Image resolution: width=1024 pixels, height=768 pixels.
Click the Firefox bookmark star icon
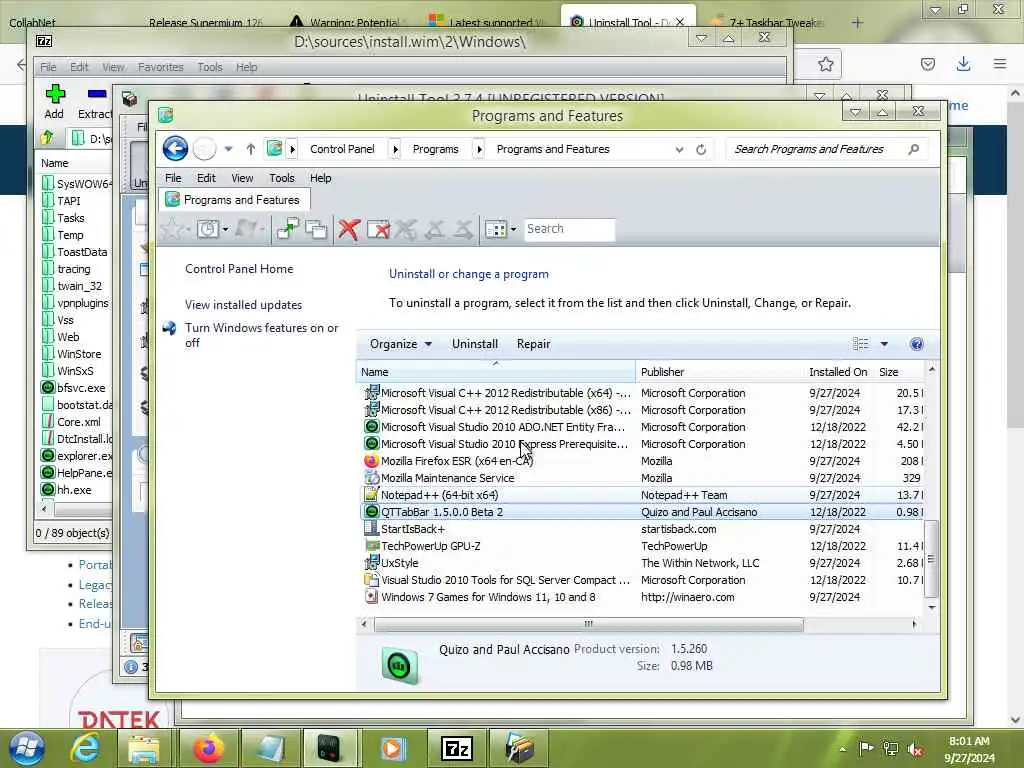(825, 64)
